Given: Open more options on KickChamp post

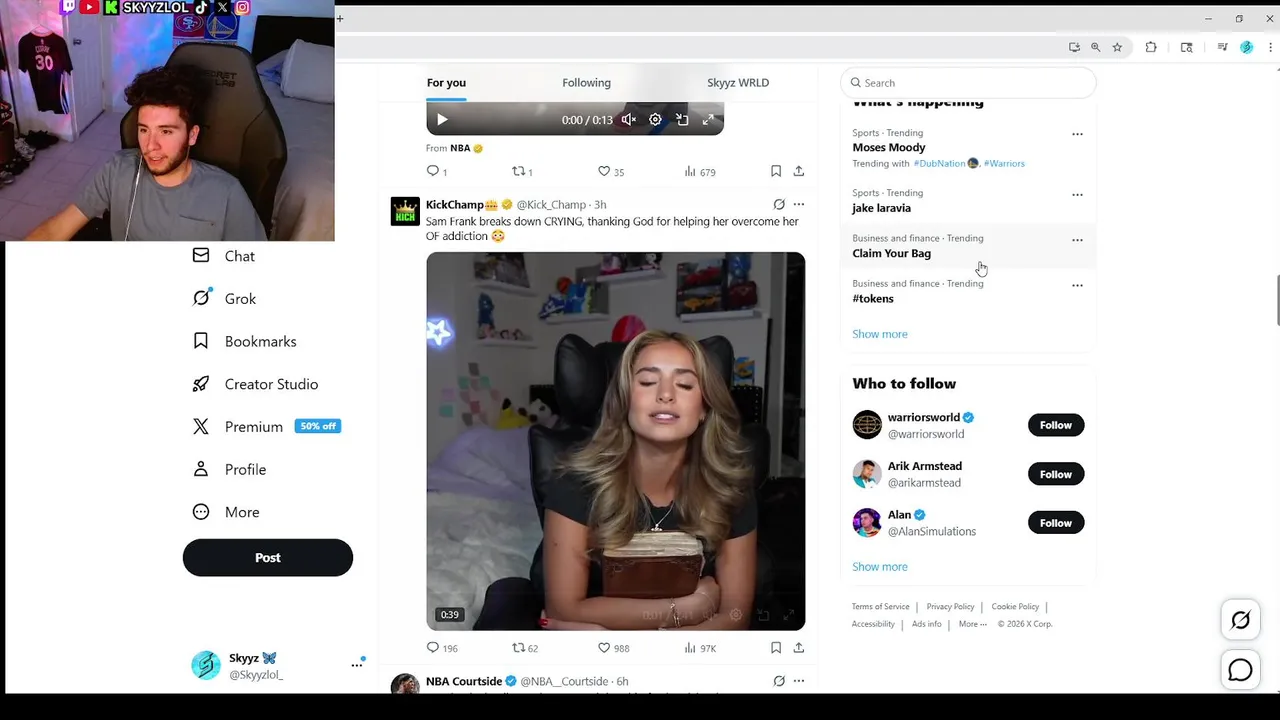Looking at the screenshot, I should click(x=798, y=204).
